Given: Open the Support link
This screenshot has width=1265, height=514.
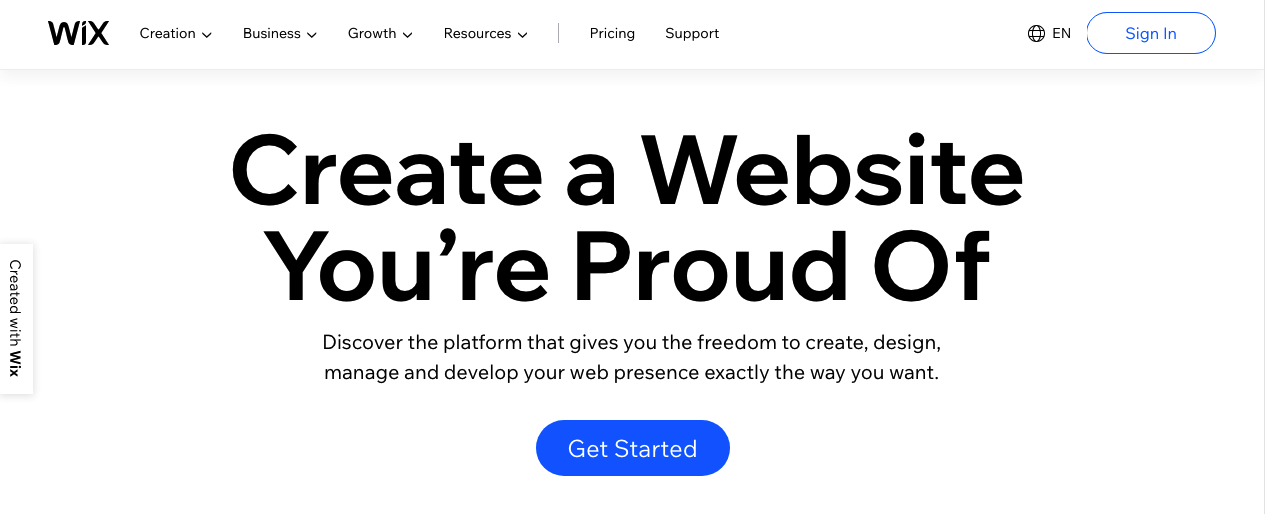Looking at the screenshot, I should point(692,33).
